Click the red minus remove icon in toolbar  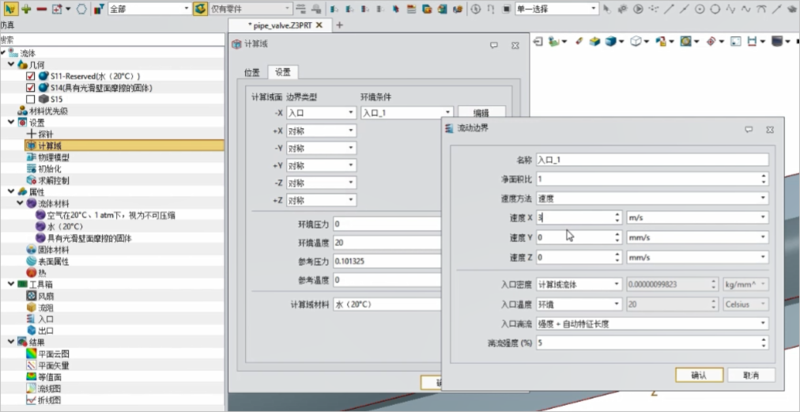[43, 7]
